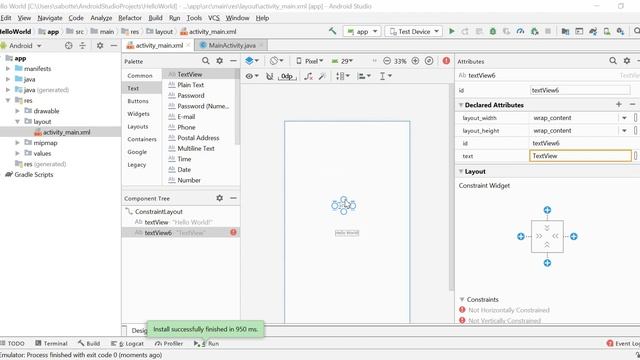Add a declared attribute with plus icon
The width and height of the screenshot is (640, 360).
coord(619,104)
